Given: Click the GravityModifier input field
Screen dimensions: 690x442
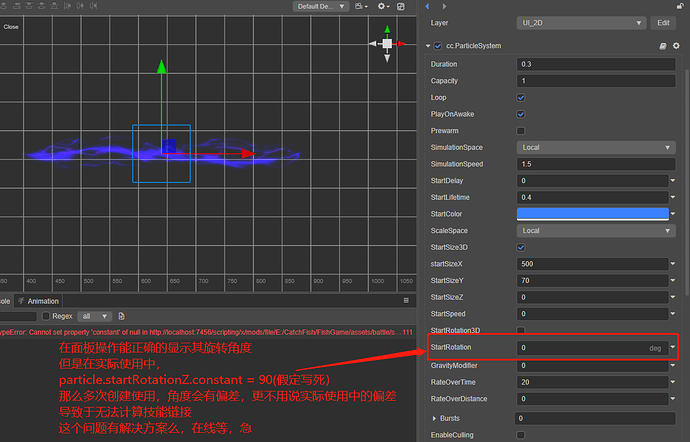Looking at the screenshot, I should pyautogui.click(x=592, y=365).
